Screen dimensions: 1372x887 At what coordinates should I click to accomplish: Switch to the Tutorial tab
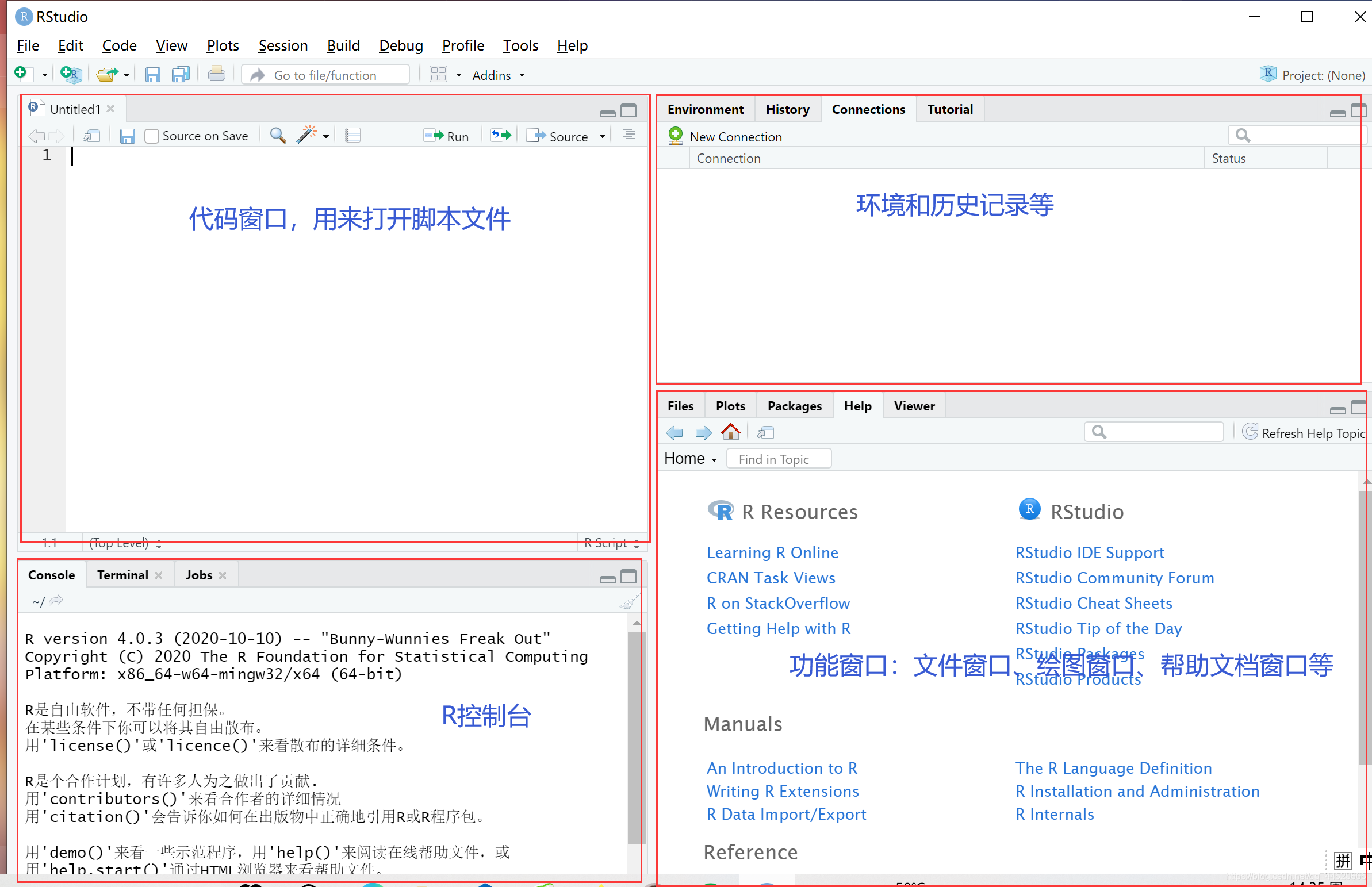[x=950, y=109]
